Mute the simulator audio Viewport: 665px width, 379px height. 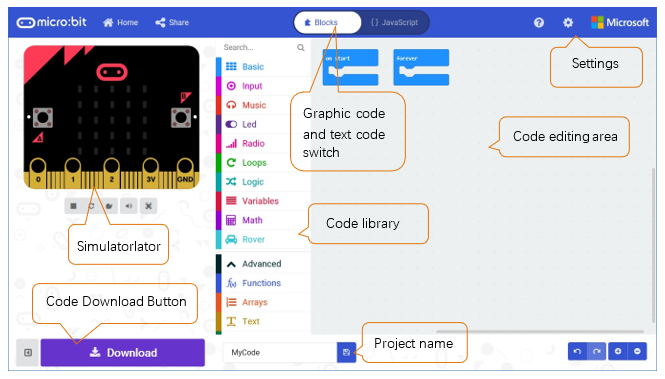point(129,206)
